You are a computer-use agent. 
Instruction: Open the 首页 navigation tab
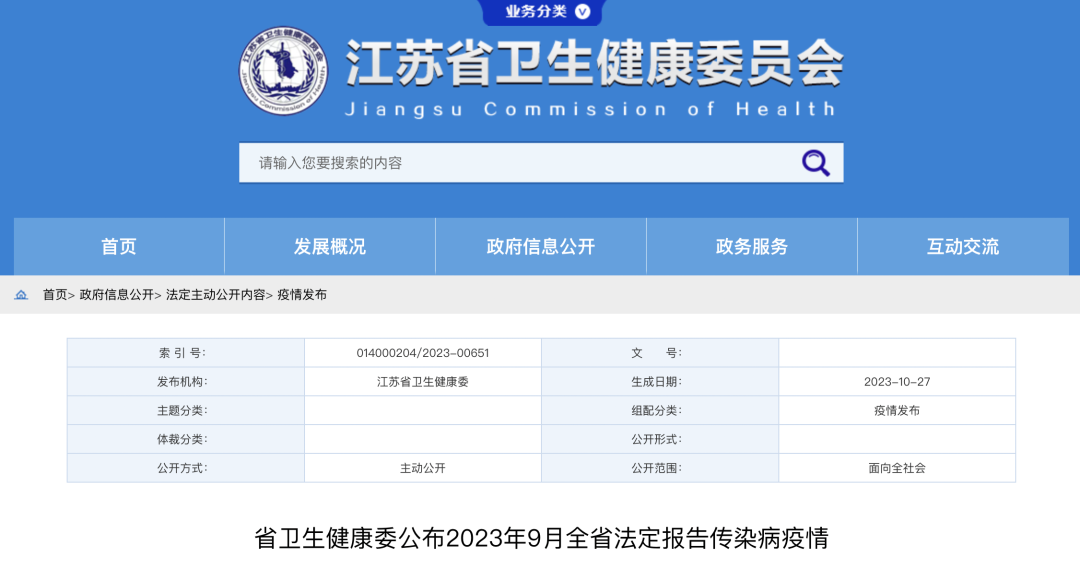(x=119, y=247)
